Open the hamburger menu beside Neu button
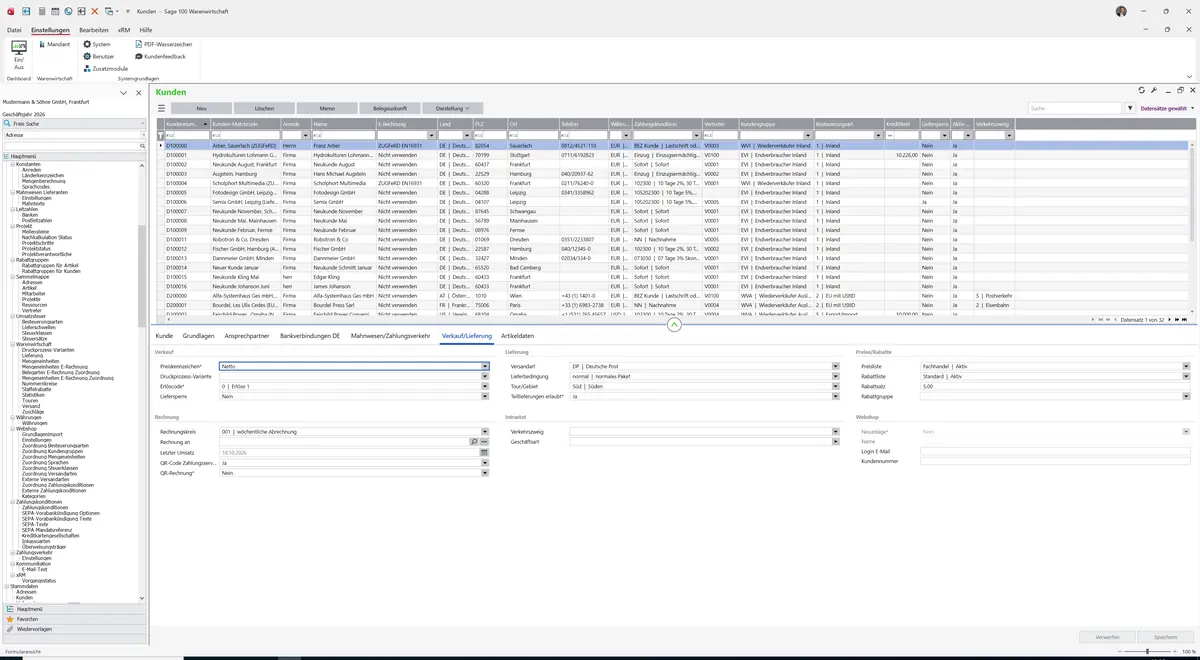This screenshot has height=660, width=1200. [161, 108]
